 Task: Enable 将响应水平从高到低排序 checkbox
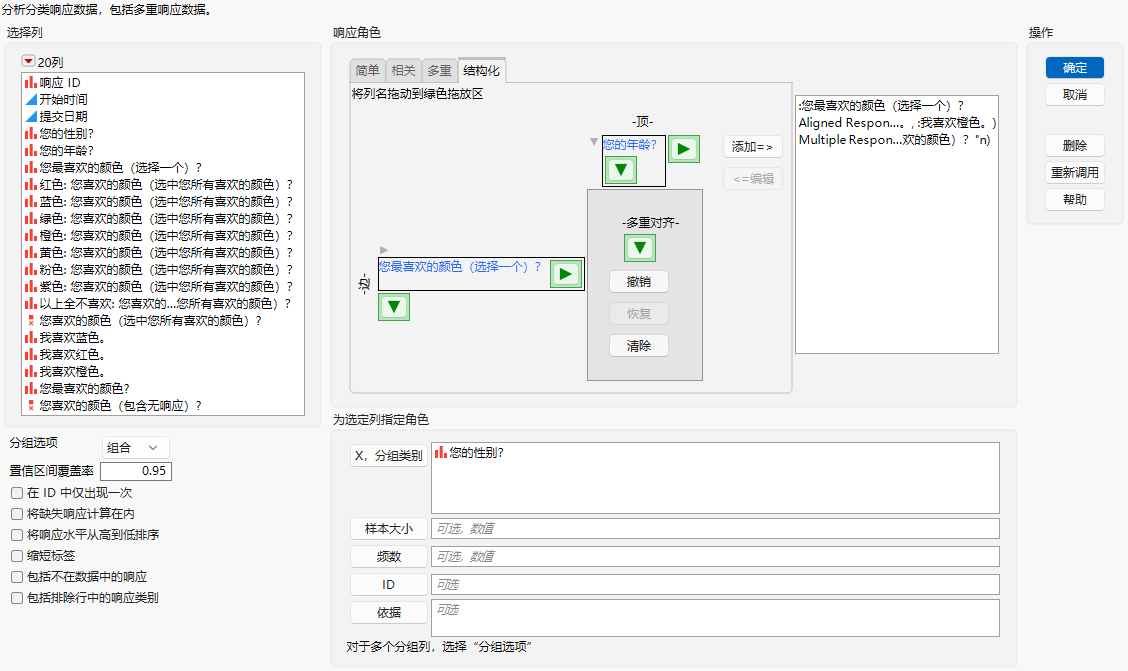pos(17,535)
